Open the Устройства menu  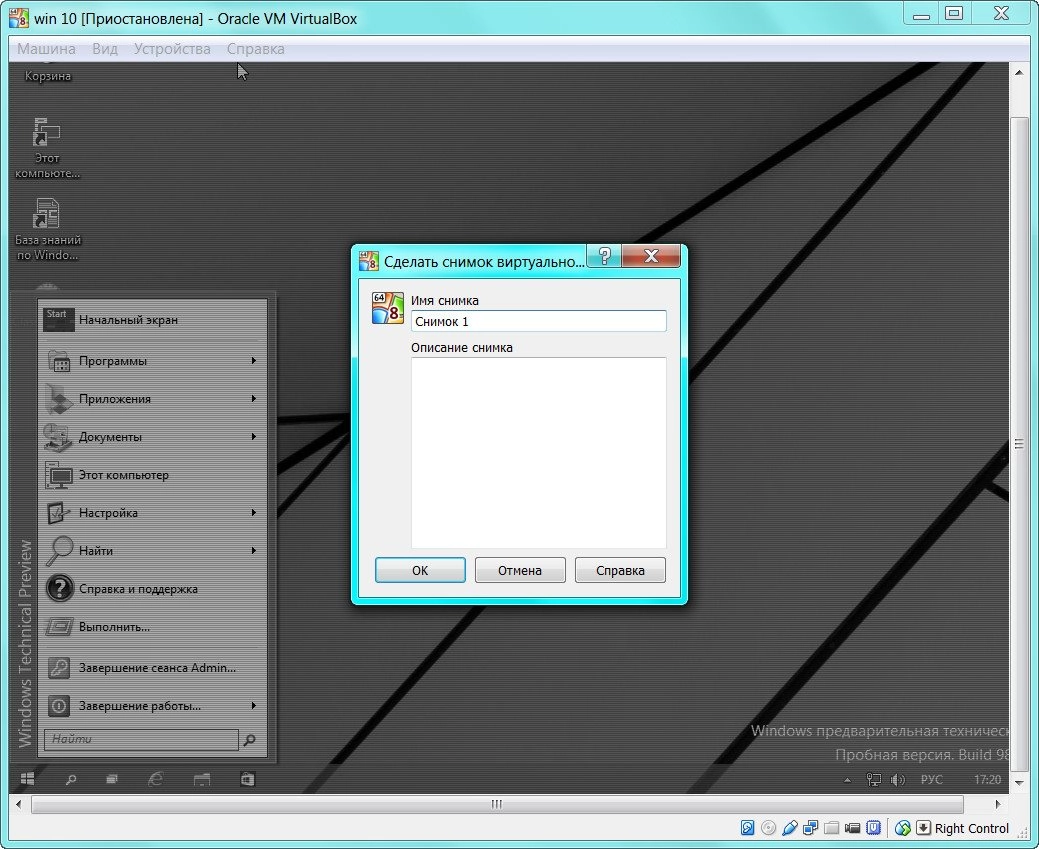172,49
